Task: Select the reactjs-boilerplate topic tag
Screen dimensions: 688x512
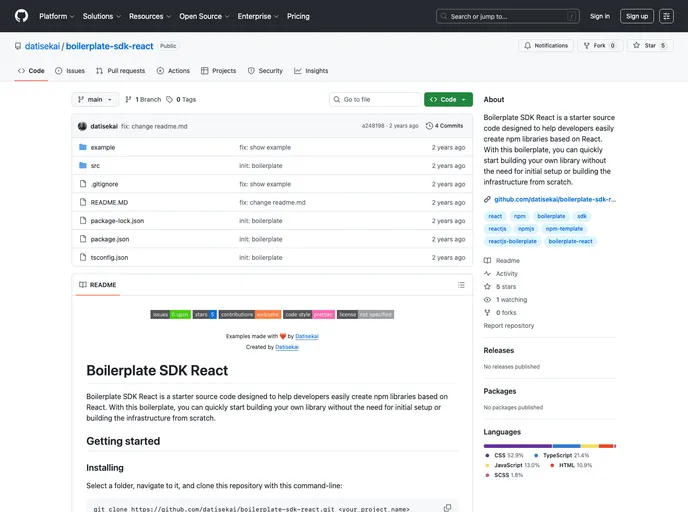Action: 512,241
